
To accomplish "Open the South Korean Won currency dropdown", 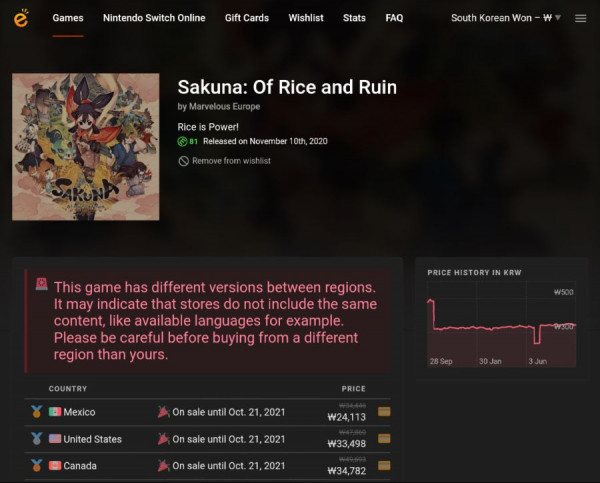I will tap(506, 18).
